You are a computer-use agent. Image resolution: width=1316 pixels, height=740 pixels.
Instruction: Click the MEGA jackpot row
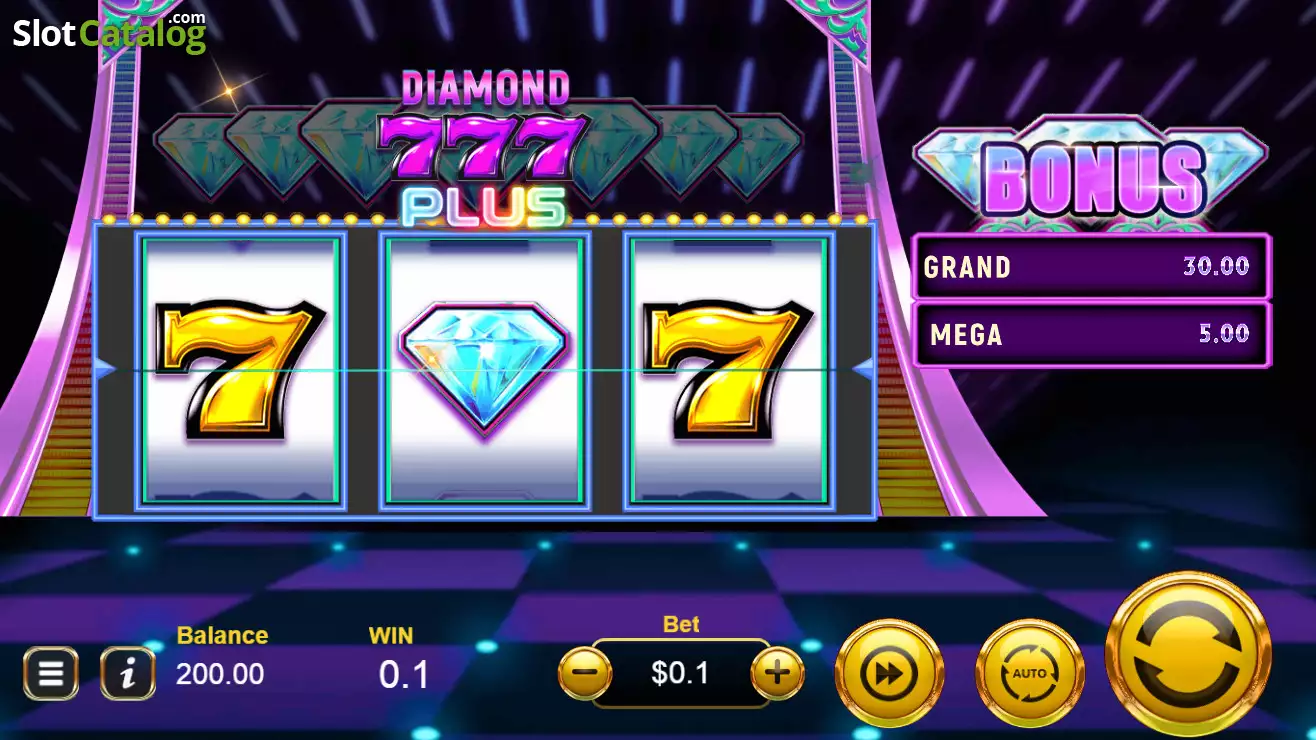pos(1091,334)
